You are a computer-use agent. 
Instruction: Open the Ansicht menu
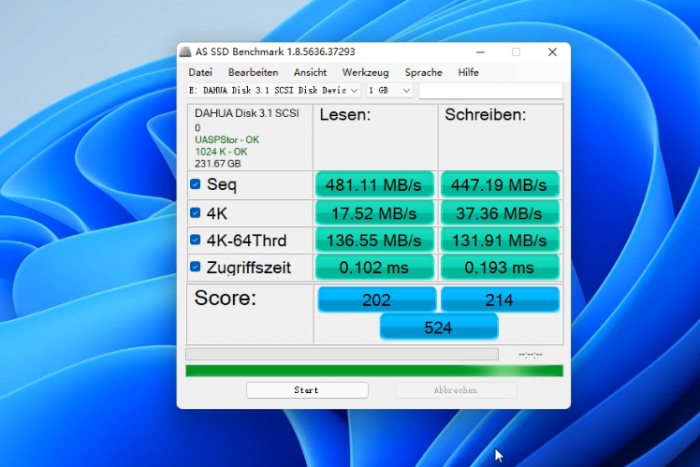[310, 72]
